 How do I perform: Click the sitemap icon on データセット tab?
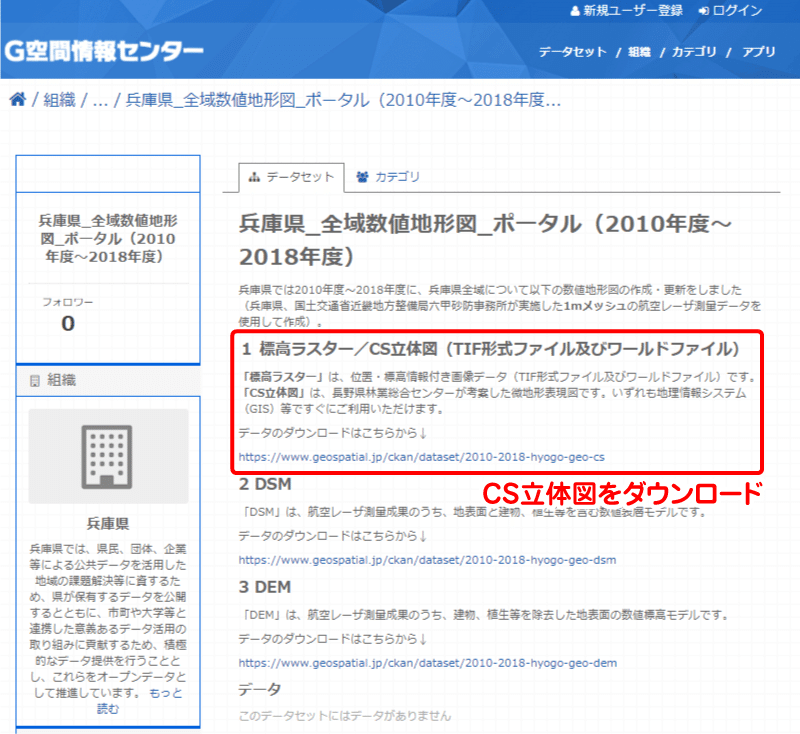coord(254,177)
